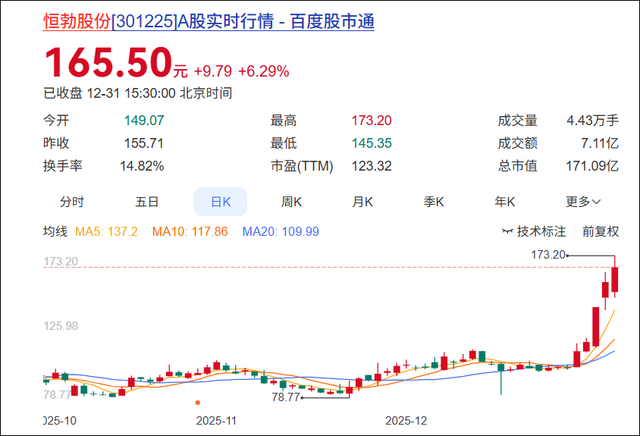Screen dimensions: 640x436
Task: Click the 173.20 high-price chart annotation
Action: pyautogui.click(x=548, y=255)
